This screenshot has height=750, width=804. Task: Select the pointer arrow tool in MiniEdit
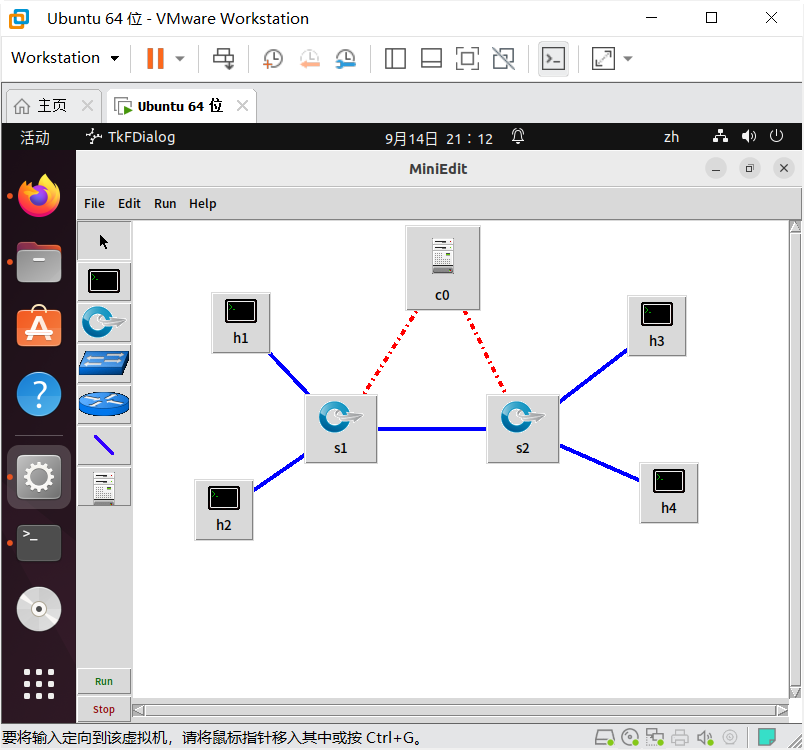(x=104, y=241)
